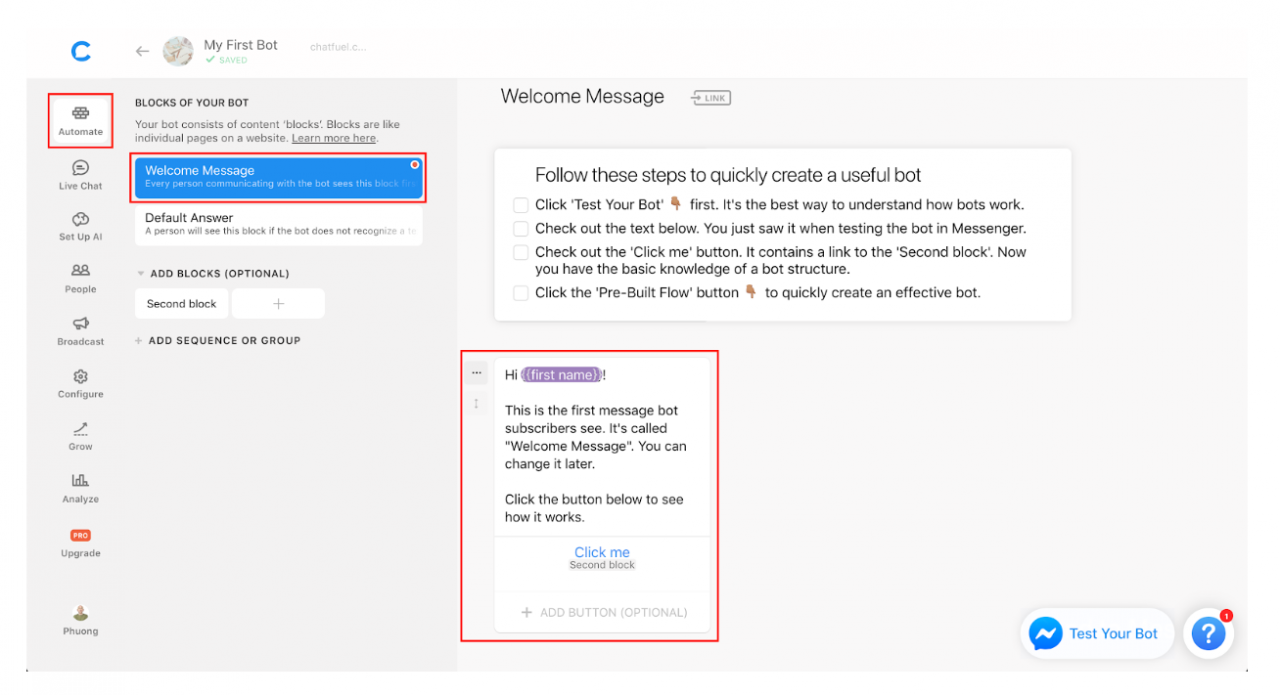Open Live Chat from sidebar
The image size is (1280, 695).
click(x=80, y=168)
